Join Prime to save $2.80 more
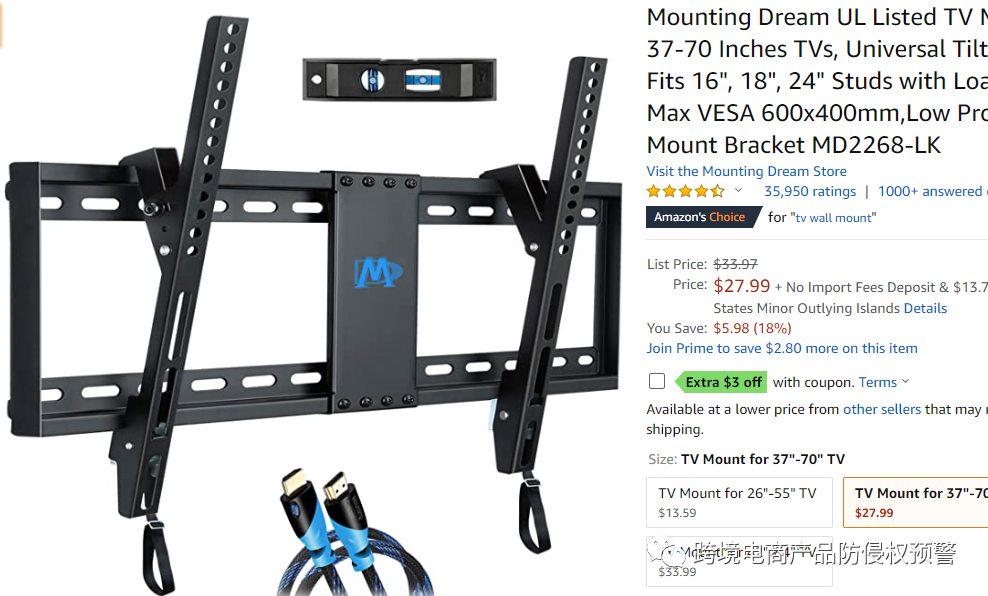988x596 pixels. (781, 348)
